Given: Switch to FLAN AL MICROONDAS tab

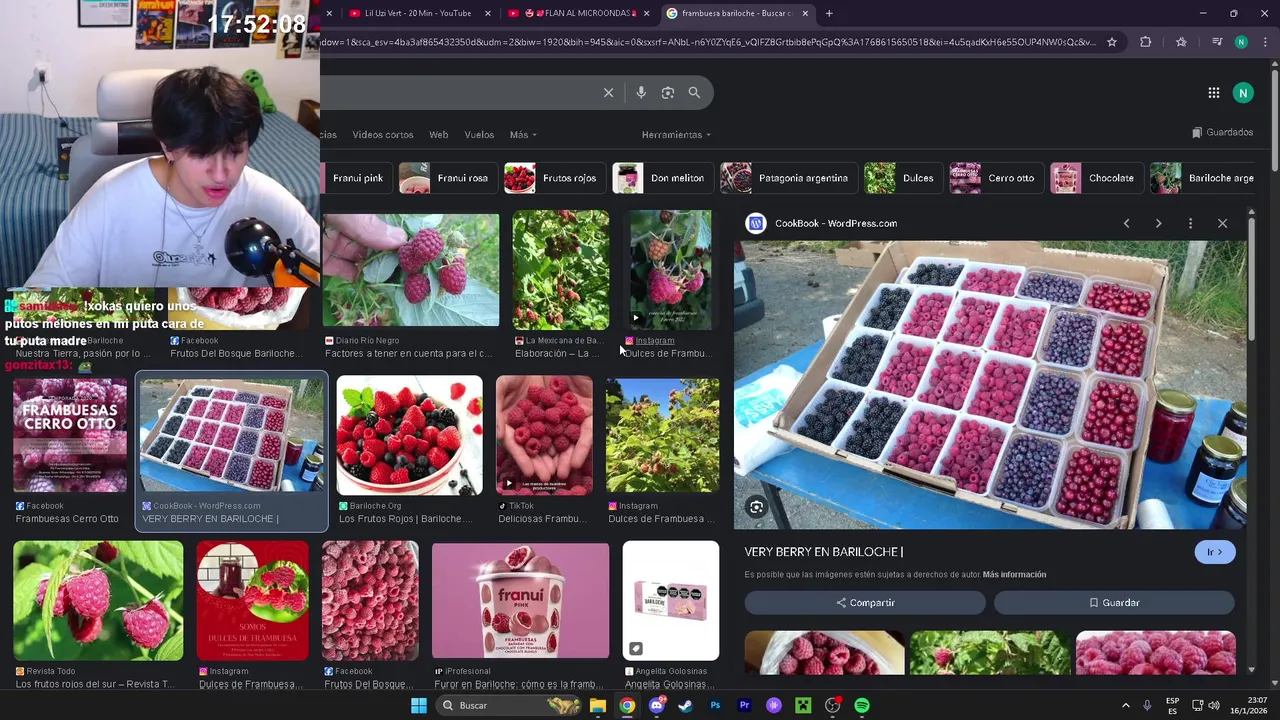Looking at the screenshot, I should tap(578, 13).
